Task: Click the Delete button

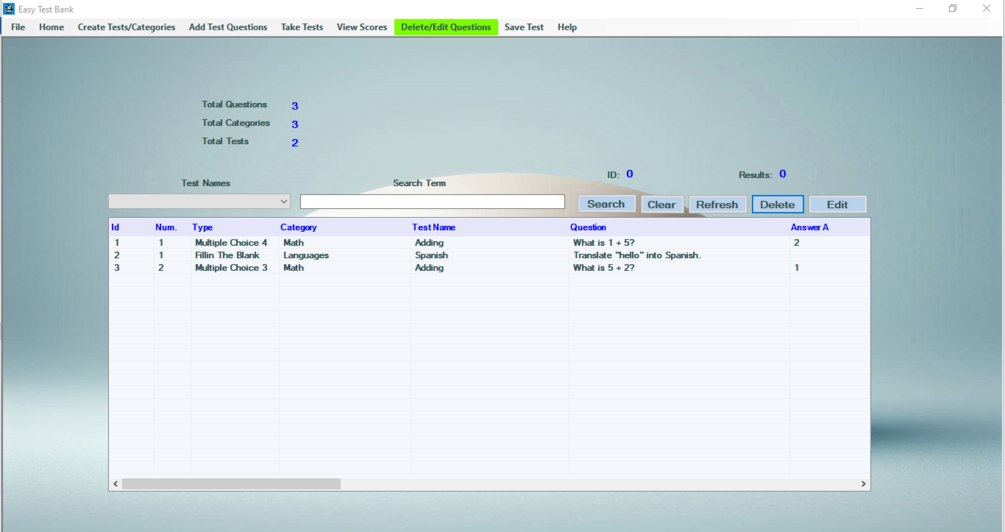Action: point(777,204)
